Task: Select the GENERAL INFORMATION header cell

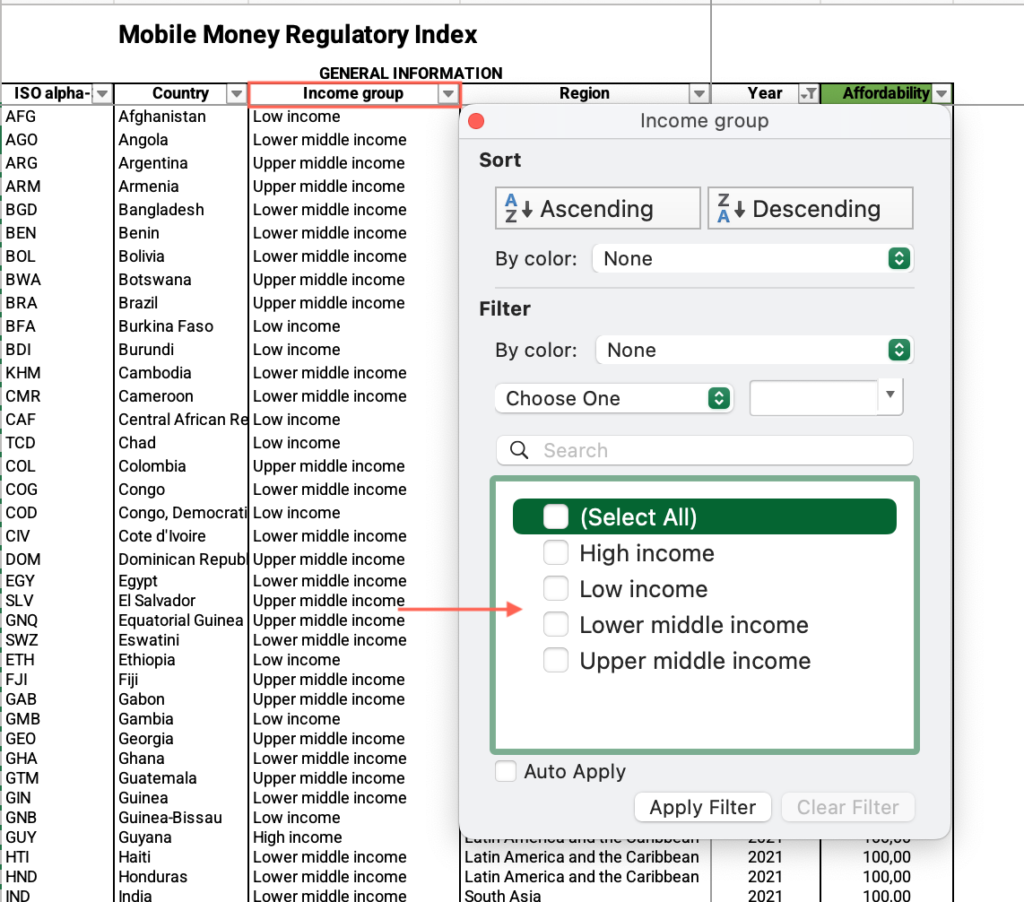Action: pos(411,73)
